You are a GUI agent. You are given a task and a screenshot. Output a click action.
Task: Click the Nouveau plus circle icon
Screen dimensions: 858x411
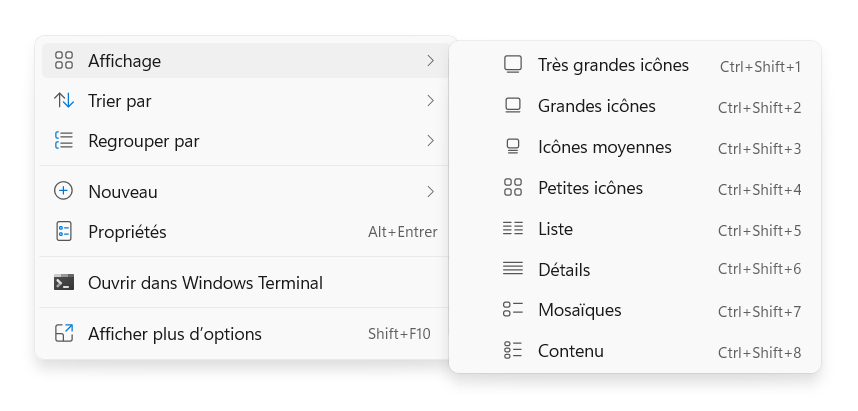pos(63,191)
